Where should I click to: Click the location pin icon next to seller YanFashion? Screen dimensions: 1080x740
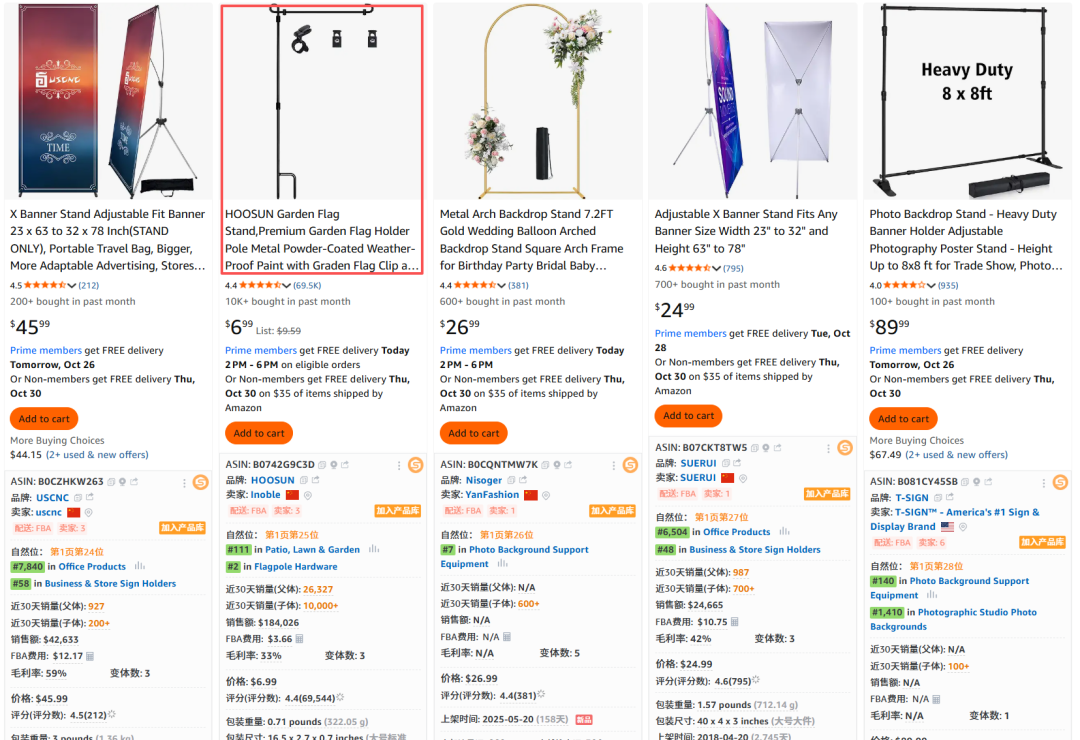pyautogui.click(x=546, y=494)
